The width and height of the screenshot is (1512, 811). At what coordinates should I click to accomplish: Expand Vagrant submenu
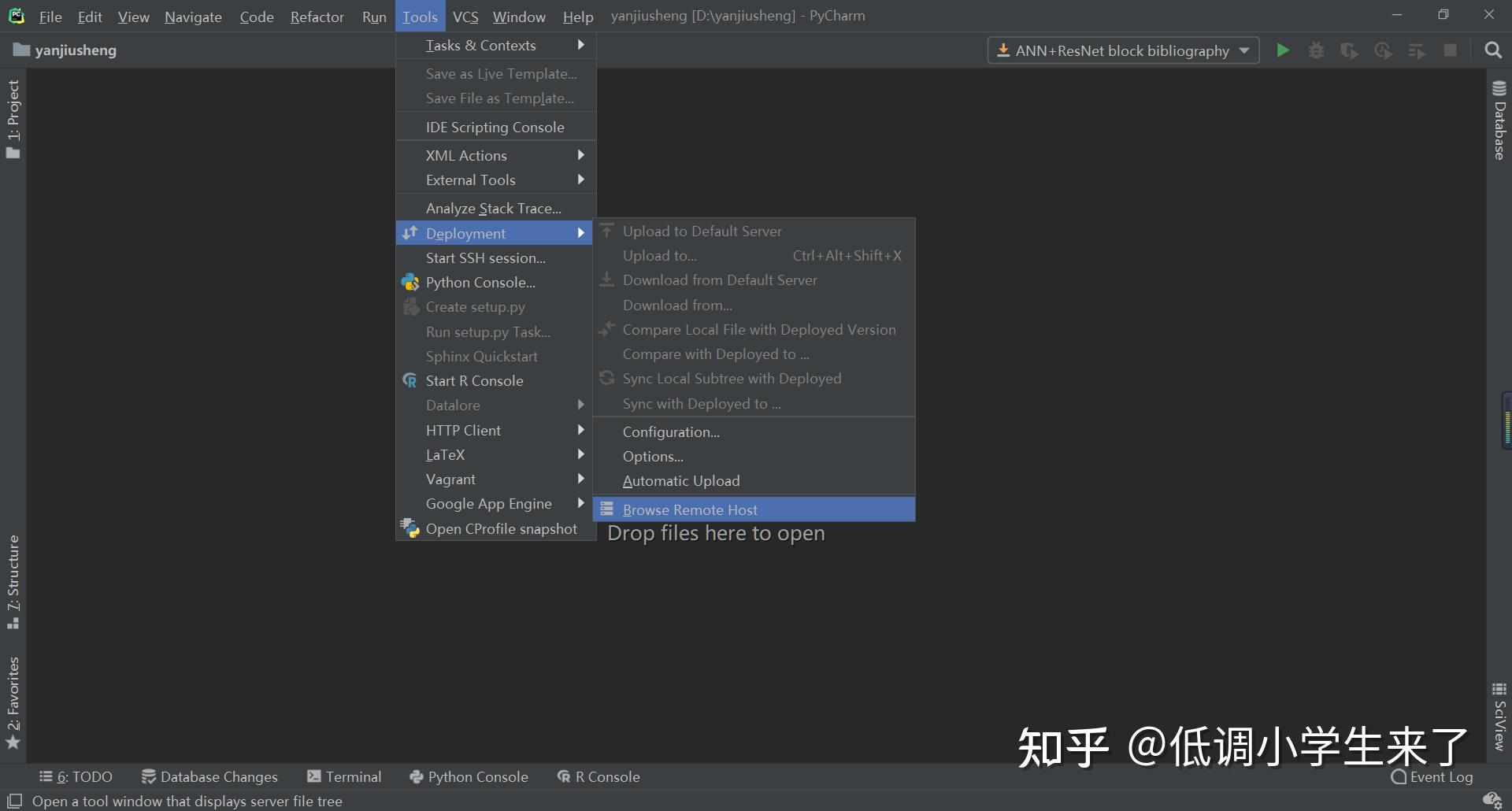(495, 479)
